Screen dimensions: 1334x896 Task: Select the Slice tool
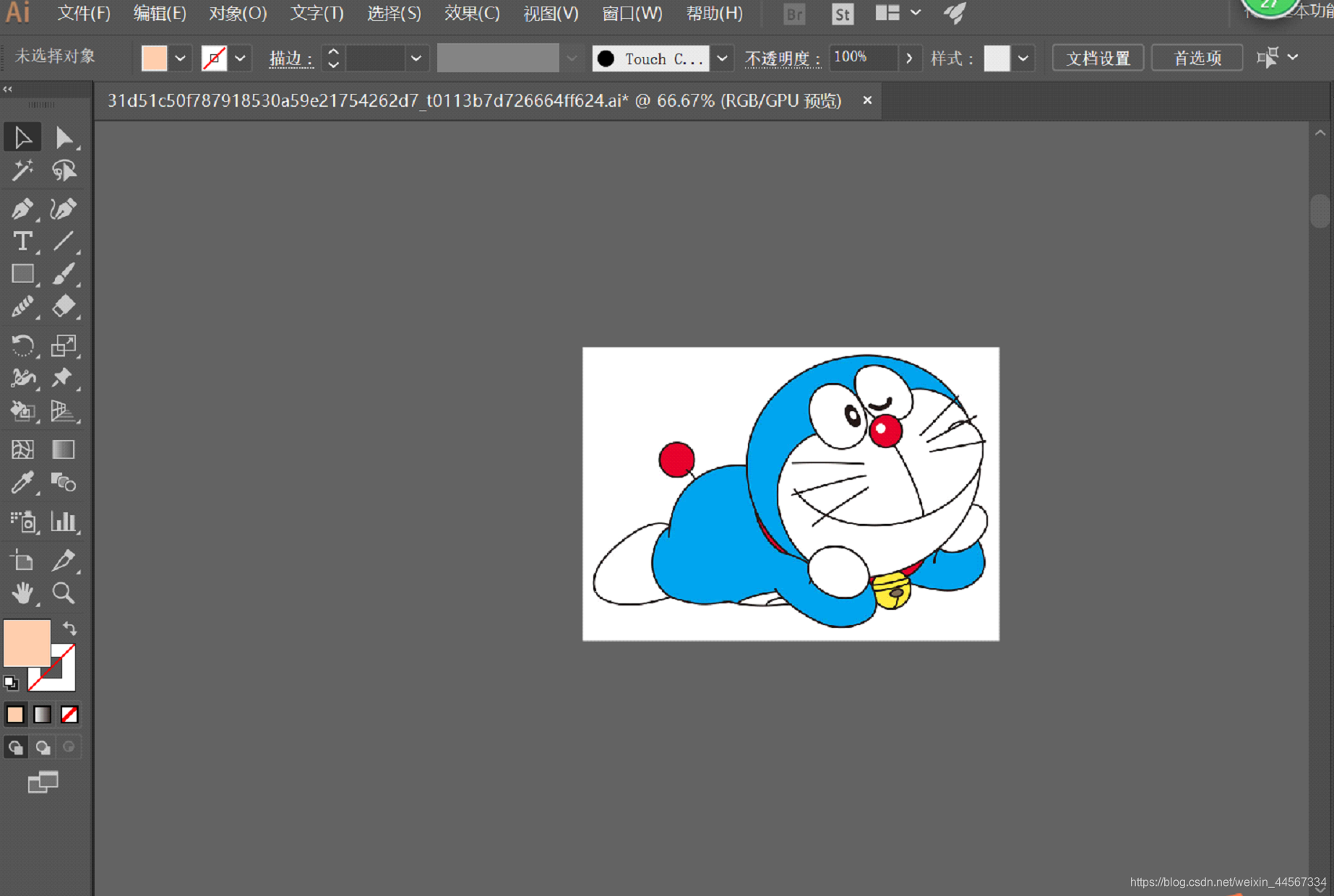click(x=64, y=560)
